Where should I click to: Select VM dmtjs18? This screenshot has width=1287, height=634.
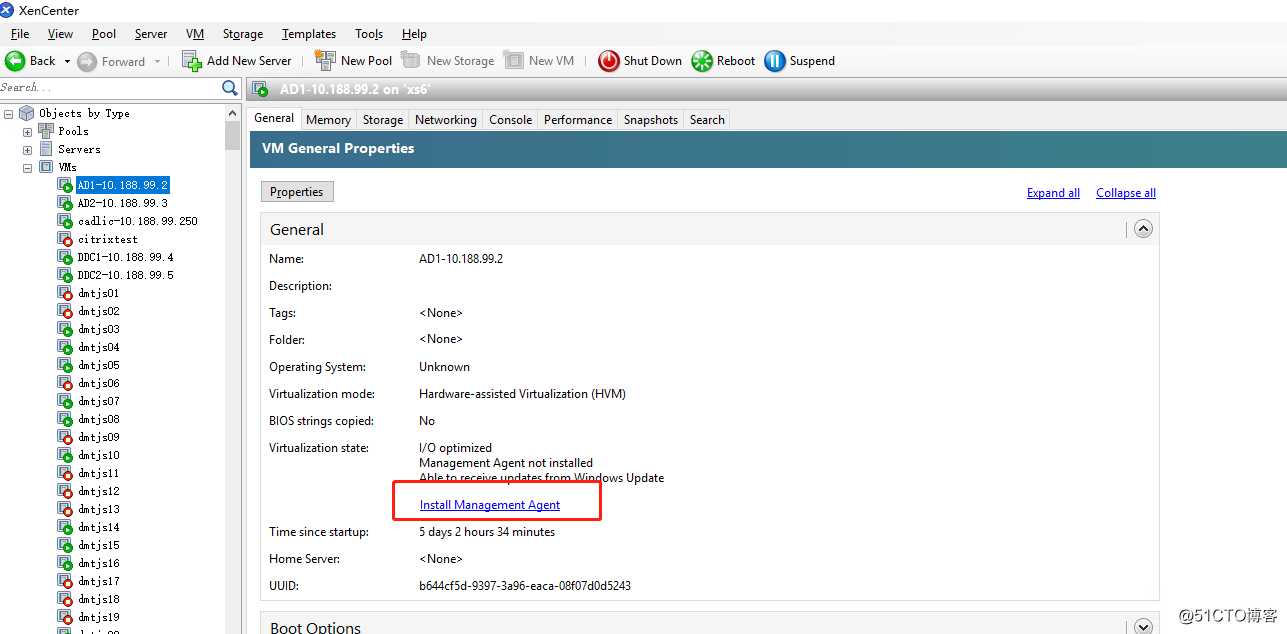(x=98, y=599)
